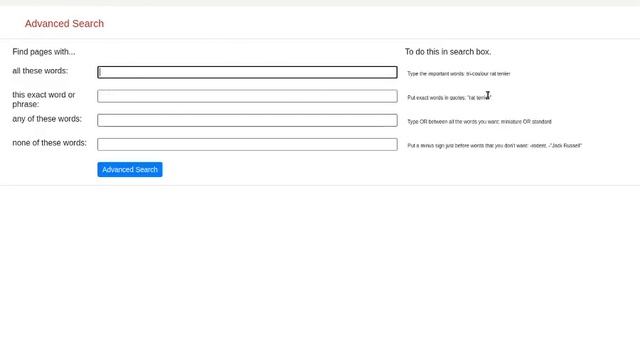Click the 'any of these words:' label

(x=47, y=119)
